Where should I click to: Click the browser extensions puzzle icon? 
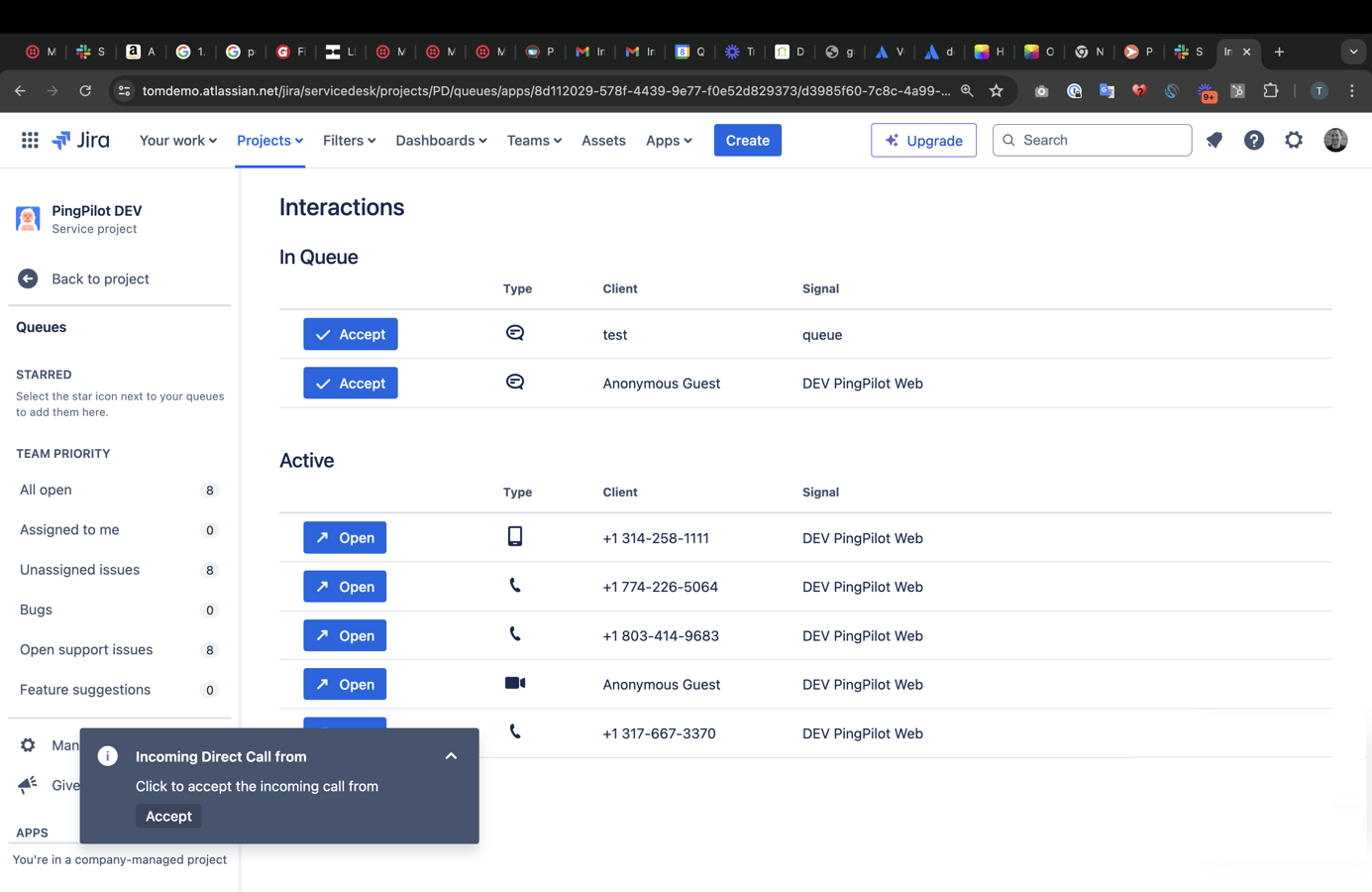point(1271,91)
